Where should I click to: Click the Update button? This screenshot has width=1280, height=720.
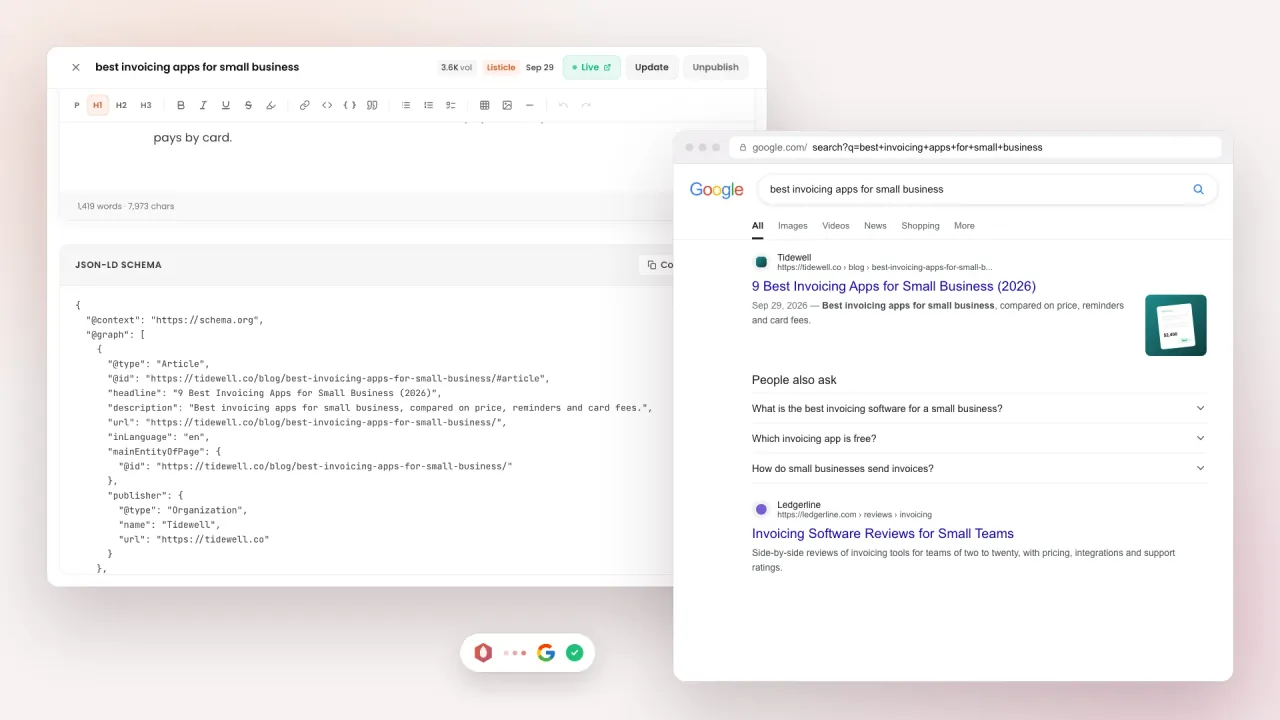coord(652,67)
